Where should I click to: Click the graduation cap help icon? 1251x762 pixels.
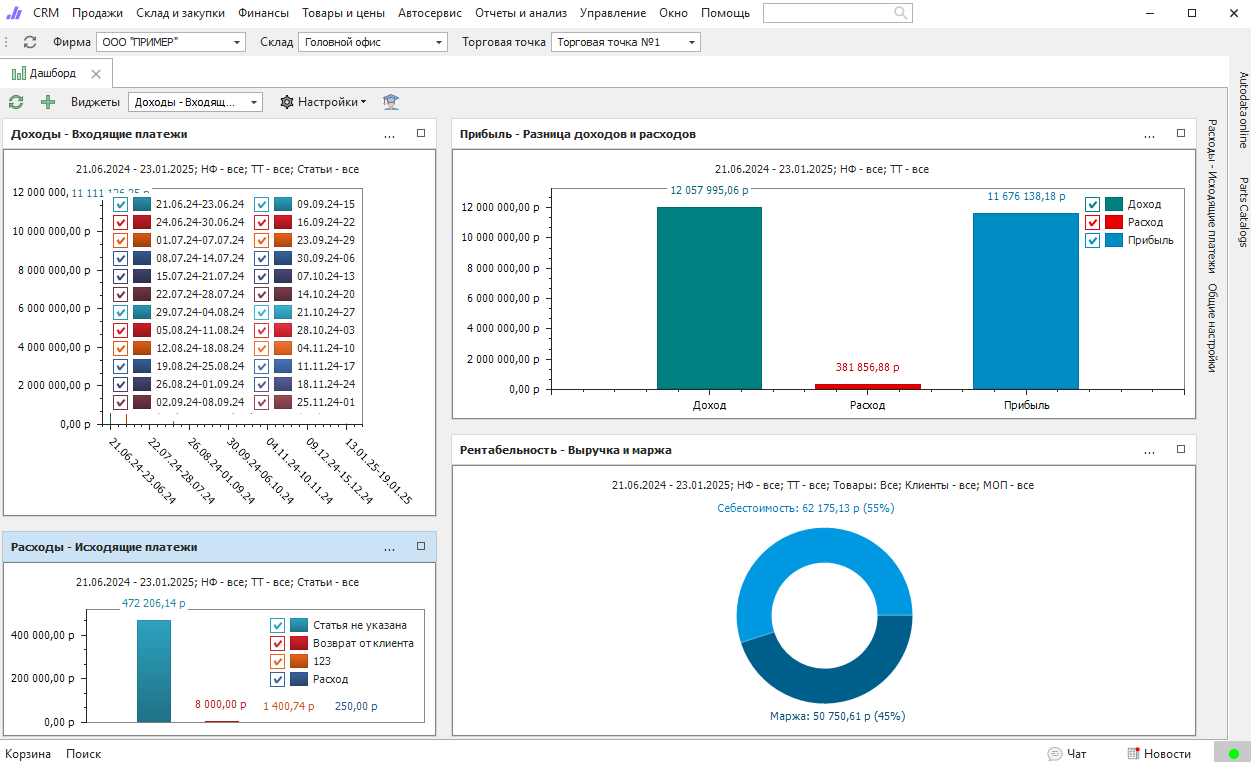tap(390, 102)
